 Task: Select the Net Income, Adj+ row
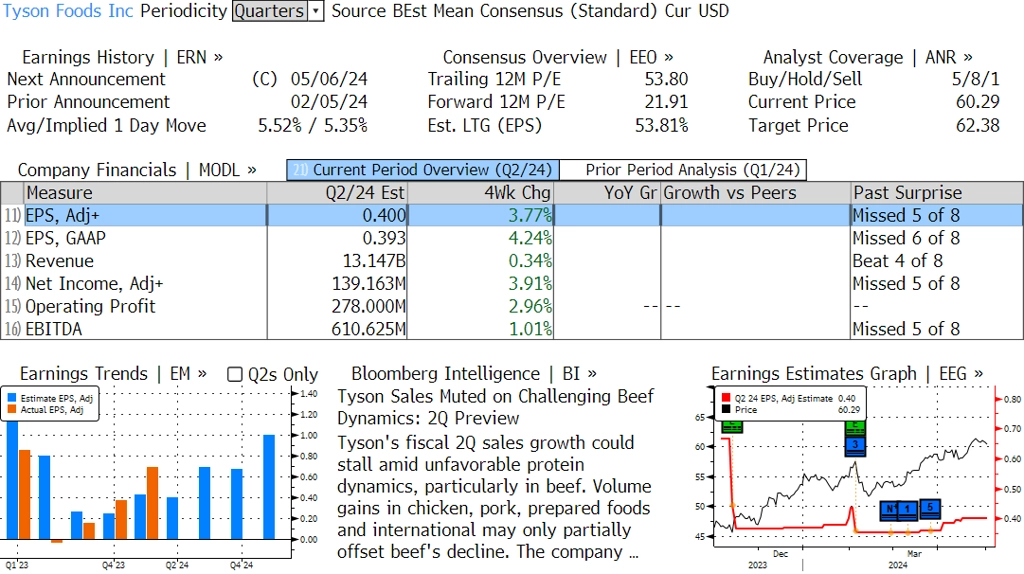[x=511, y=284]
